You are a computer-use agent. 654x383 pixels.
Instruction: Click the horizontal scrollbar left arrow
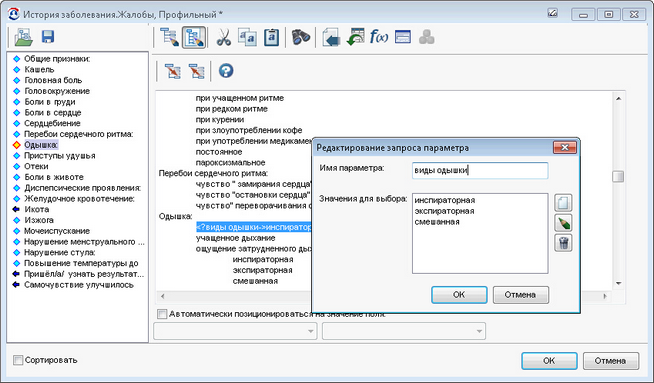point(162,296)
